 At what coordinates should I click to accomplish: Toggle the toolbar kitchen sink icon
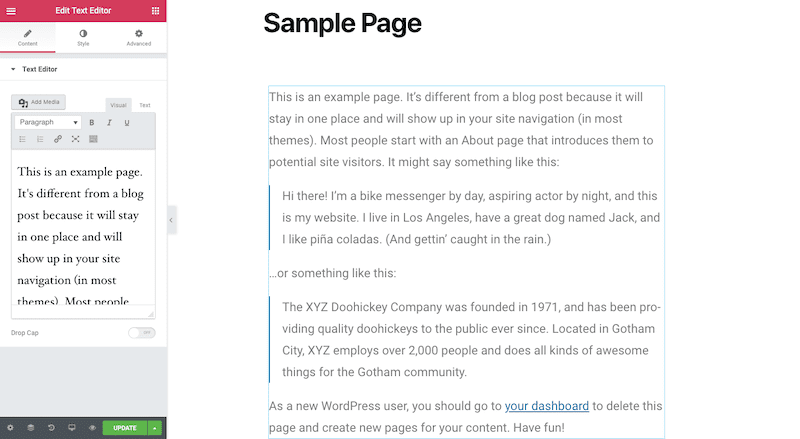pos(93,139)
